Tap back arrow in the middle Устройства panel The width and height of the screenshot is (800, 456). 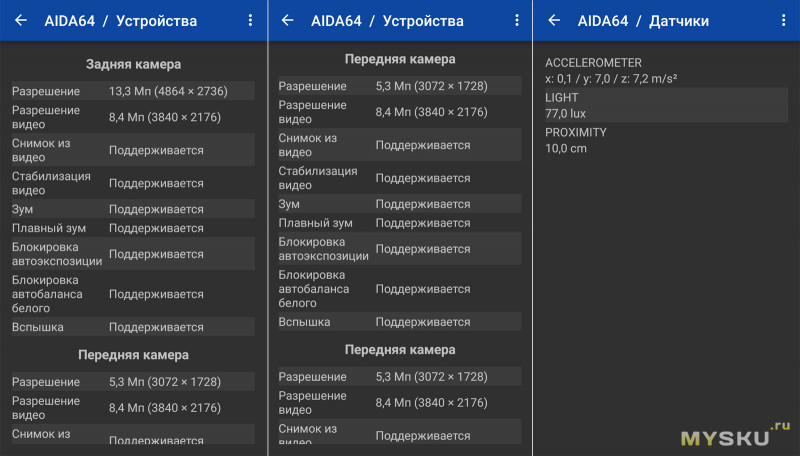point(288,20)
